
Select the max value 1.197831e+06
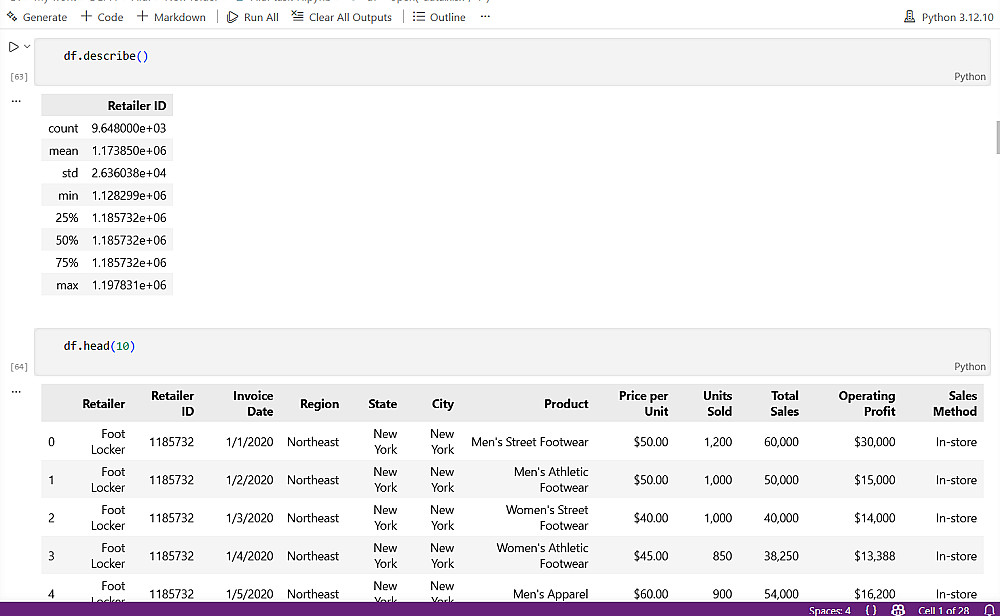(129, 285)
